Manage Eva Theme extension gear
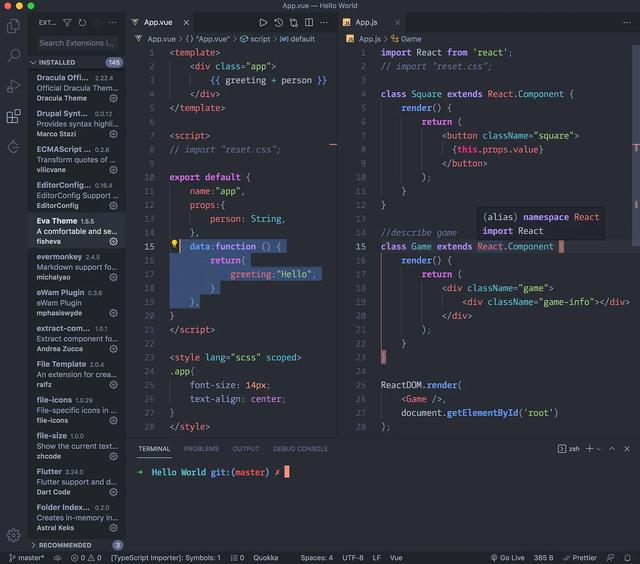The width and height of the screenshot is (640, 564). [x=113, y=242]
